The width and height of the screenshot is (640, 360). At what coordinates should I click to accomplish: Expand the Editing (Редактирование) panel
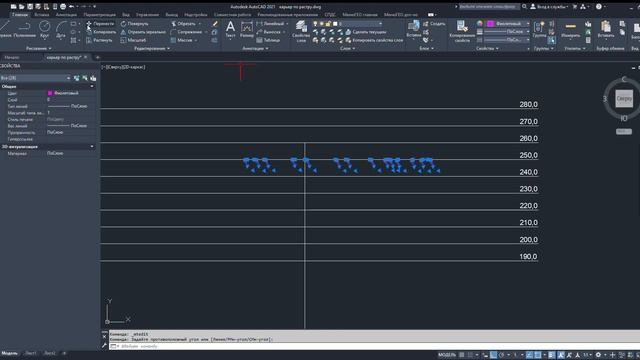pos(152,48)
